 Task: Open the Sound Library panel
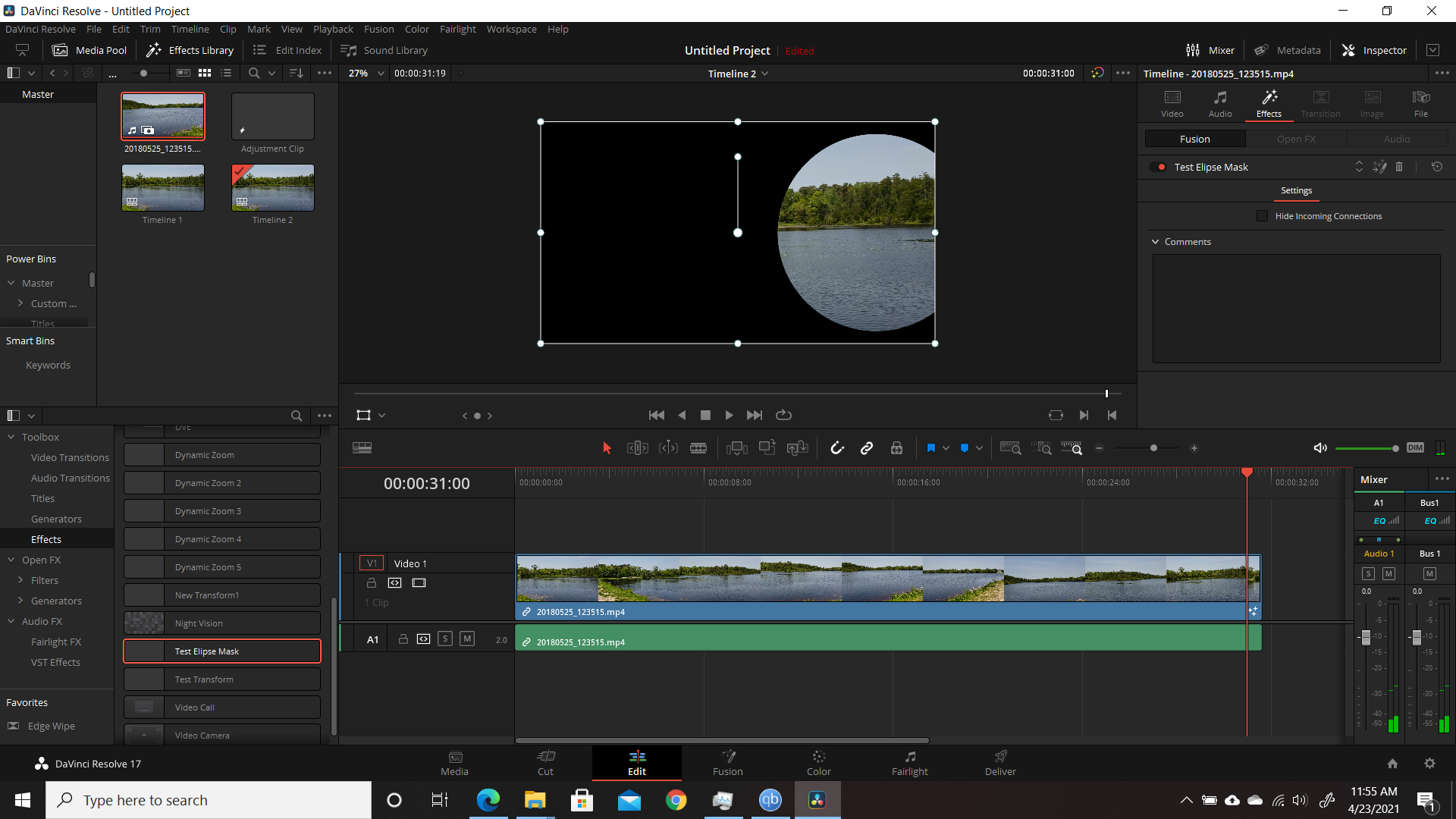(x=384, y=50)
